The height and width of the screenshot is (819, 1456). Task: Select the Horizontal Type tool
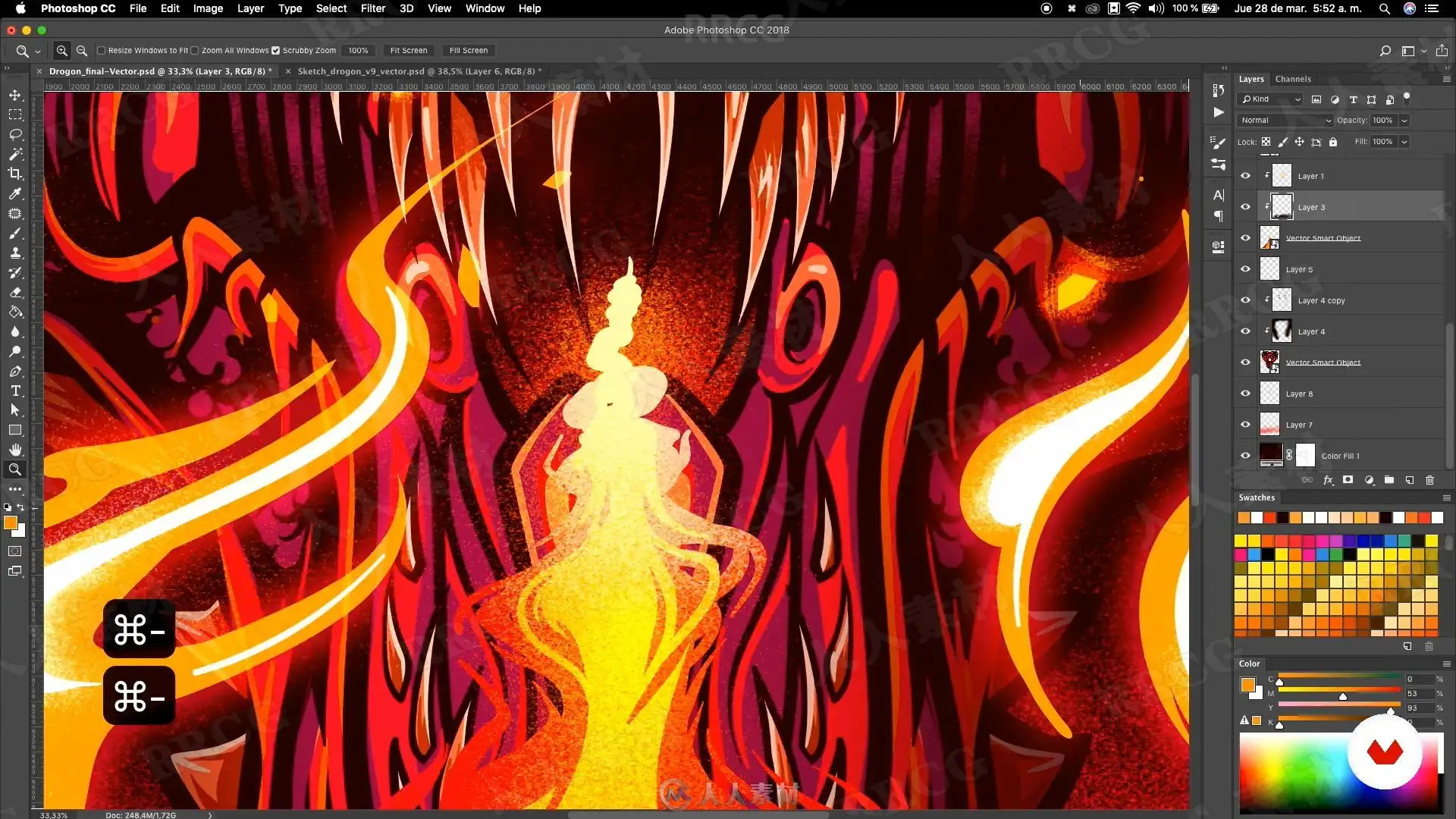coord(15,391)
